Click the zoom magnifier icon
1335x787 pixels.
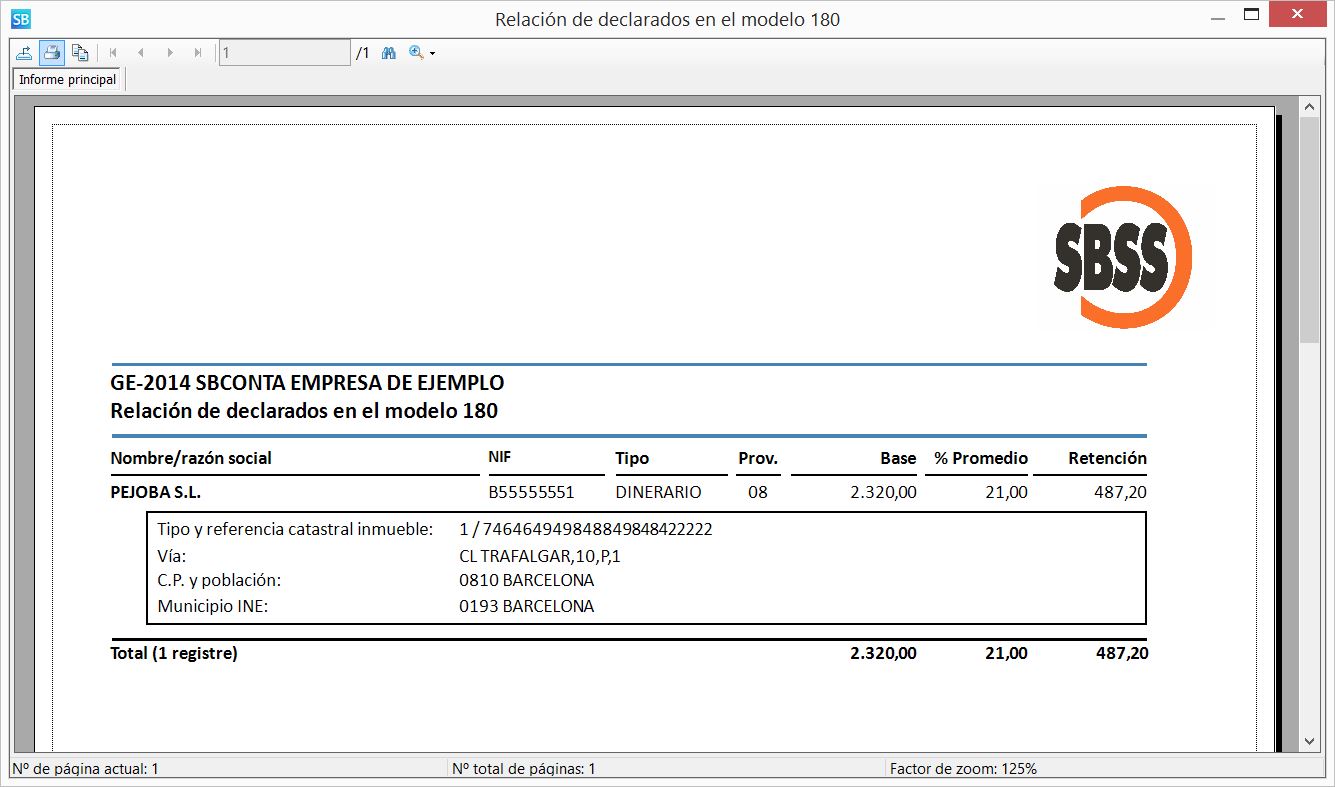[x=416, y=52]
